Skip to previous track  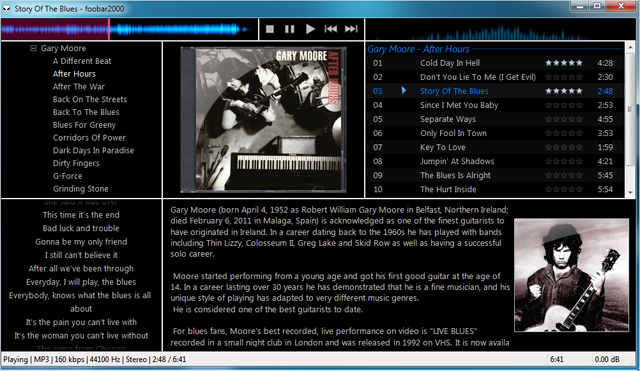point(331,29)
